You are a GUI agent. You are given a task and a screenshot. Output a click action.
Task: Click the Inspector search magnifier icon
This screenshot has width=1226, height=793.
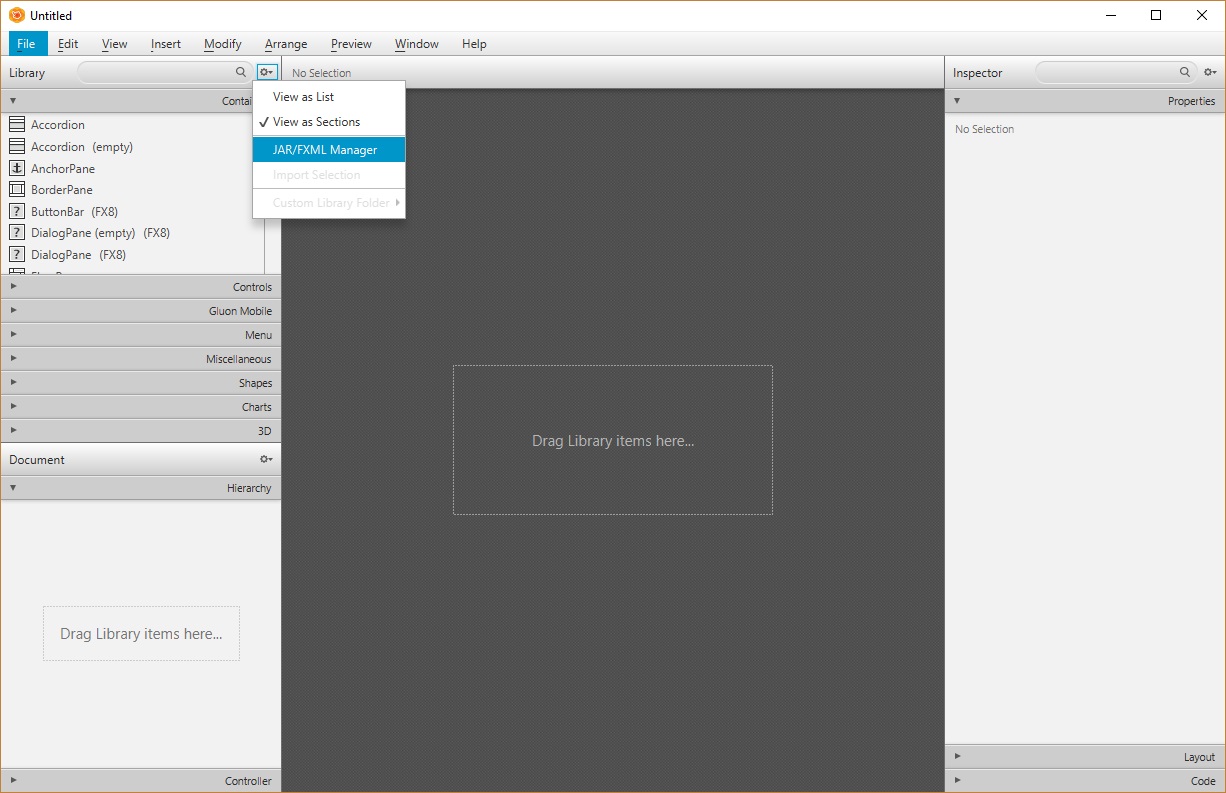click(1185, 72)
